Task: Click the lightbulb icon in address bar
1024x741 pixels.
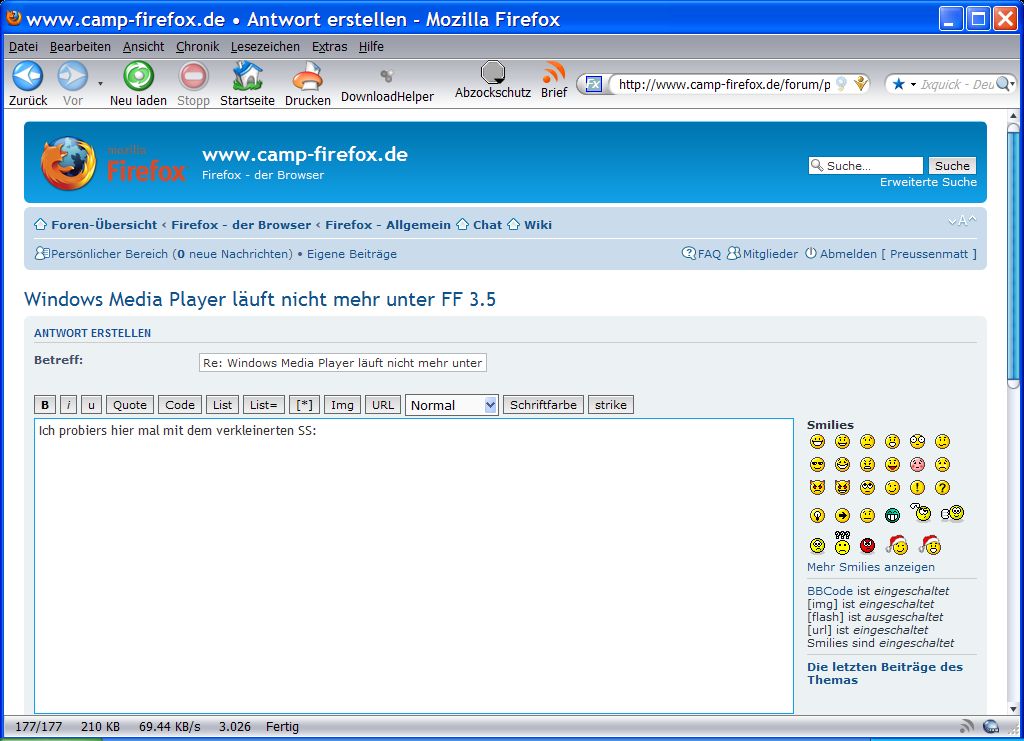Action: [x=842, y=84]
